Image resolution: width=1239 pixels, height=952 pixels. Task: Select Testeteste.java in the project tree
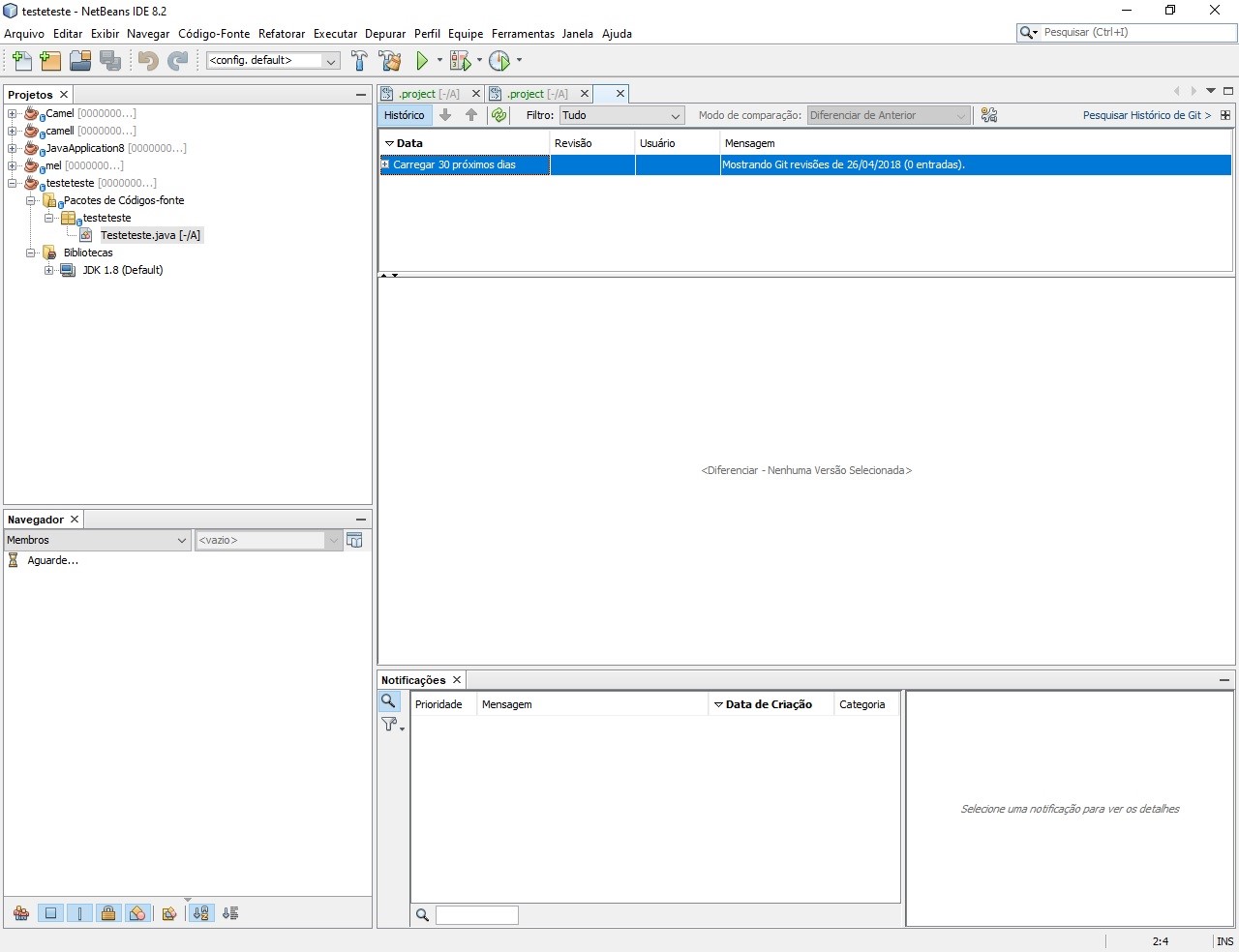pyautogui.click(x=151, y=235)
